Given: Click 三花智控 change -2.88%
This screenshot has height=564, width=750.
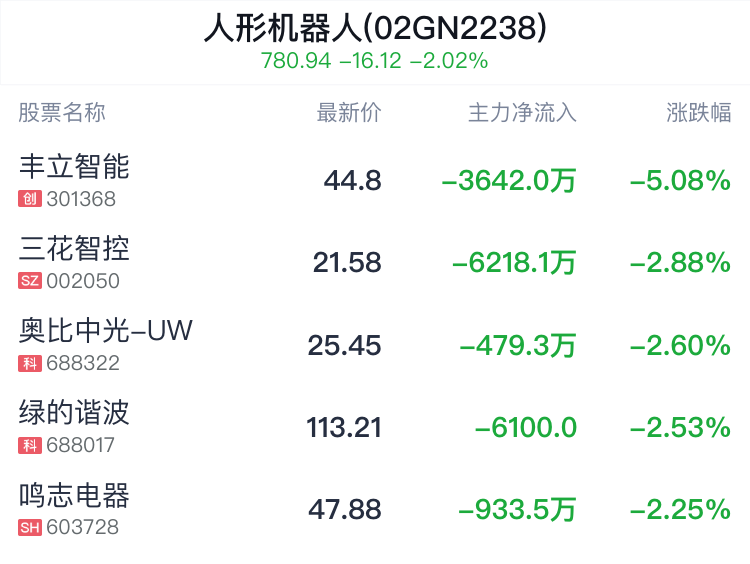Looking at the screenshot, I should pyautogui.click(x=680, y=263).
